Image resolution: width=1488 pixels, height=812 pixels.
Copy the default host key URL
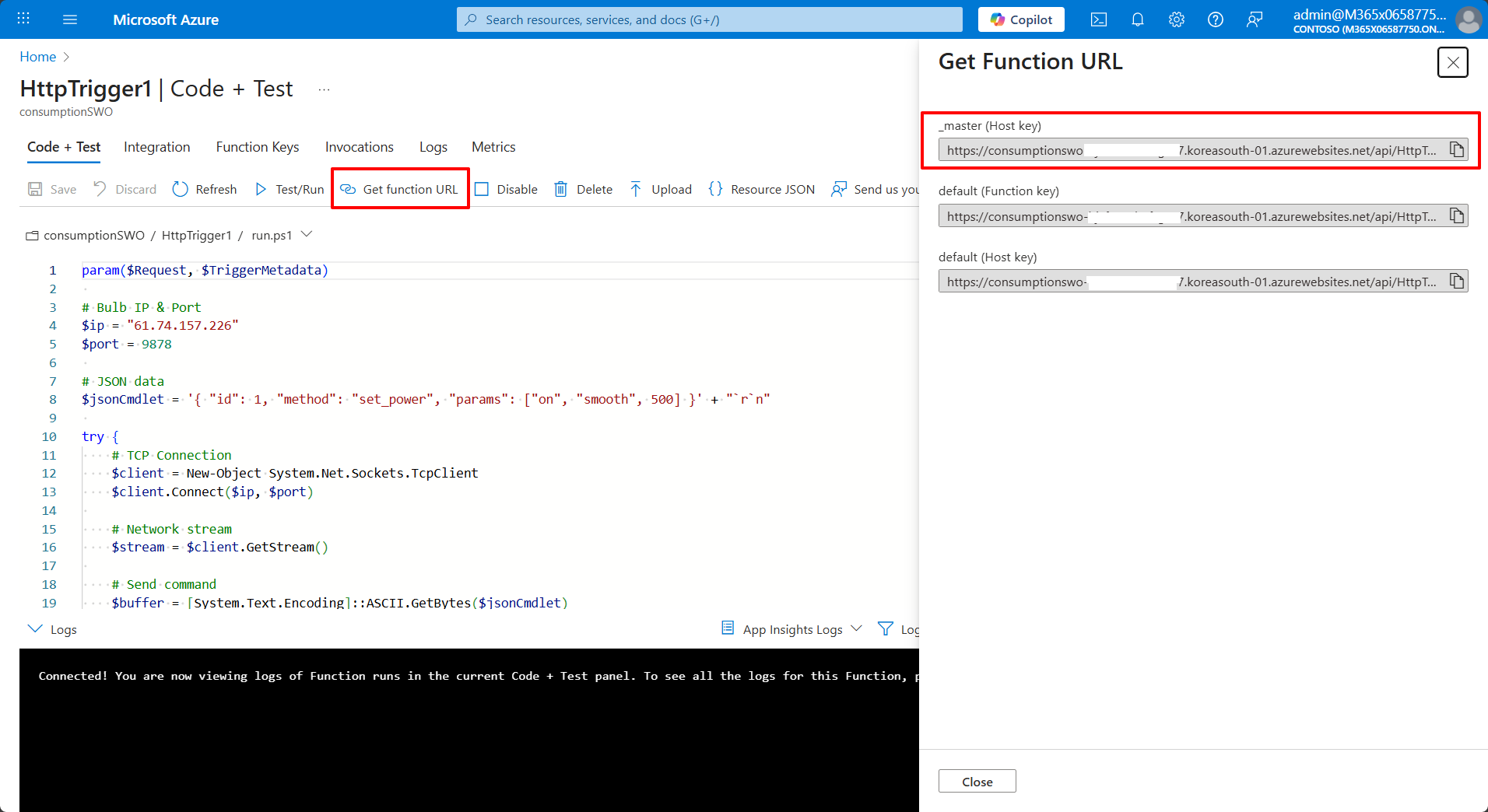pyautogui.click(x=1457, y=282)
